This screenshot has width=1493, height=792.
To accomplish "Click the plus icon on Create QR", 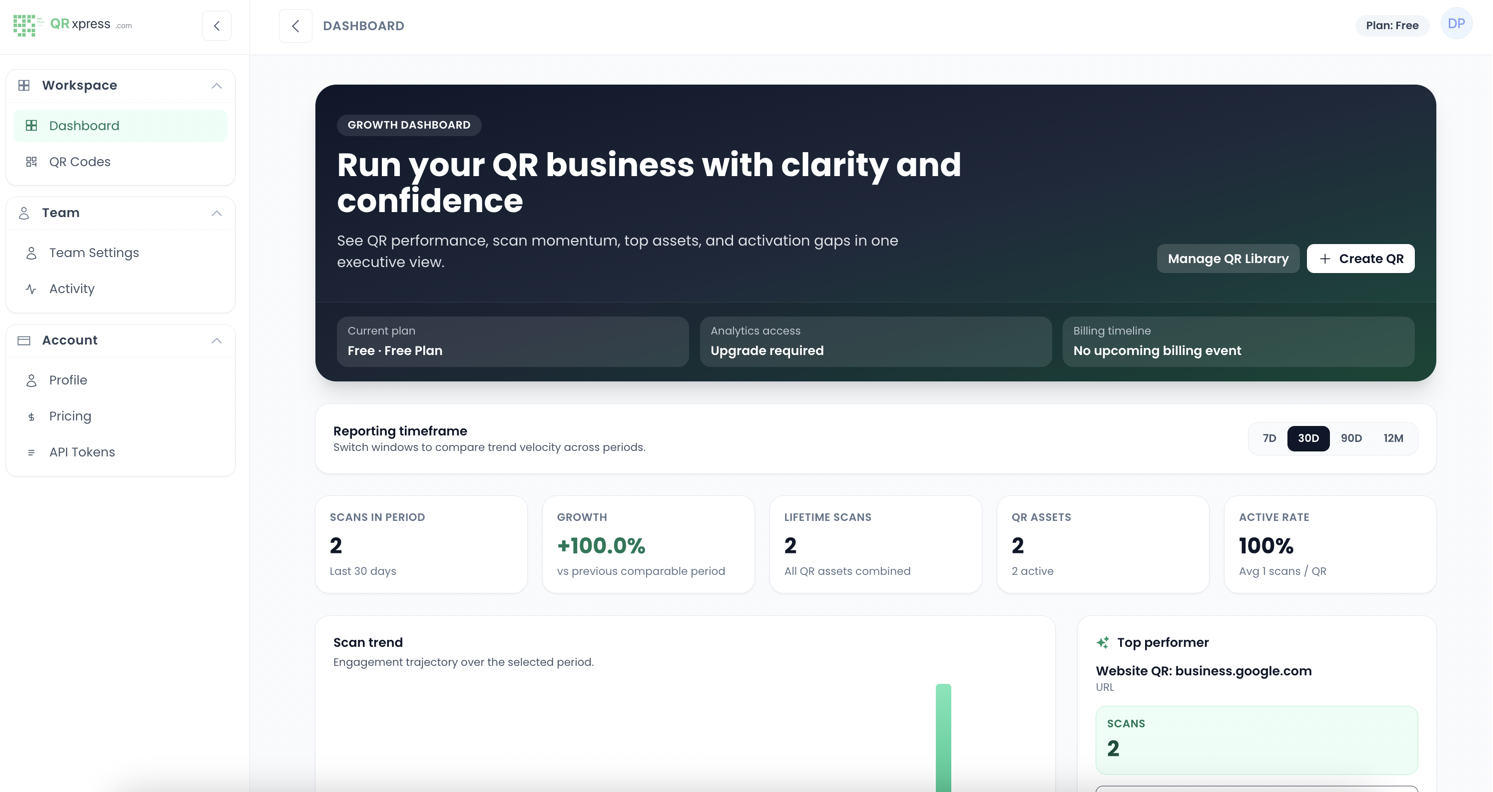I will pos(1325,259).
